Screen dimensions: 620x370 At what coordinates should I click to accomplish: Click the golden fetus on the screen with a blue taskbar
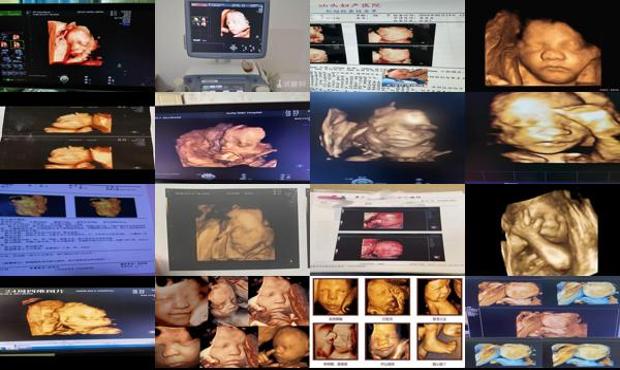point(72,318)
